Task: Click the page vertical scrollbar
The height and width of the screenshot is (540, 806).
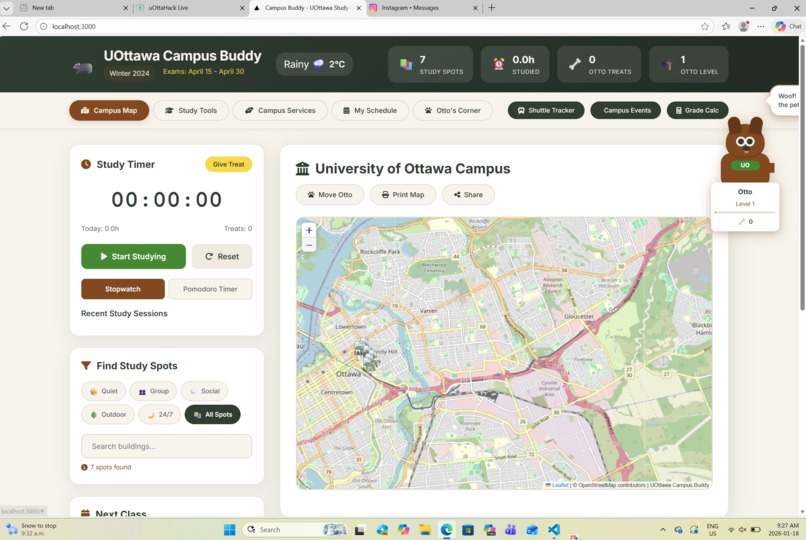Action: click(802, 177)
